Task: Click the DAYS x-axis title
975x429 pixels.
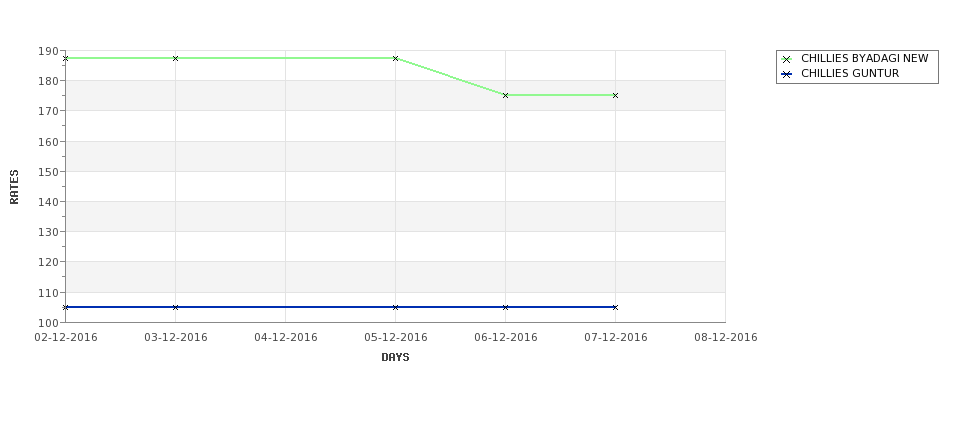Action: click(395, 357)
